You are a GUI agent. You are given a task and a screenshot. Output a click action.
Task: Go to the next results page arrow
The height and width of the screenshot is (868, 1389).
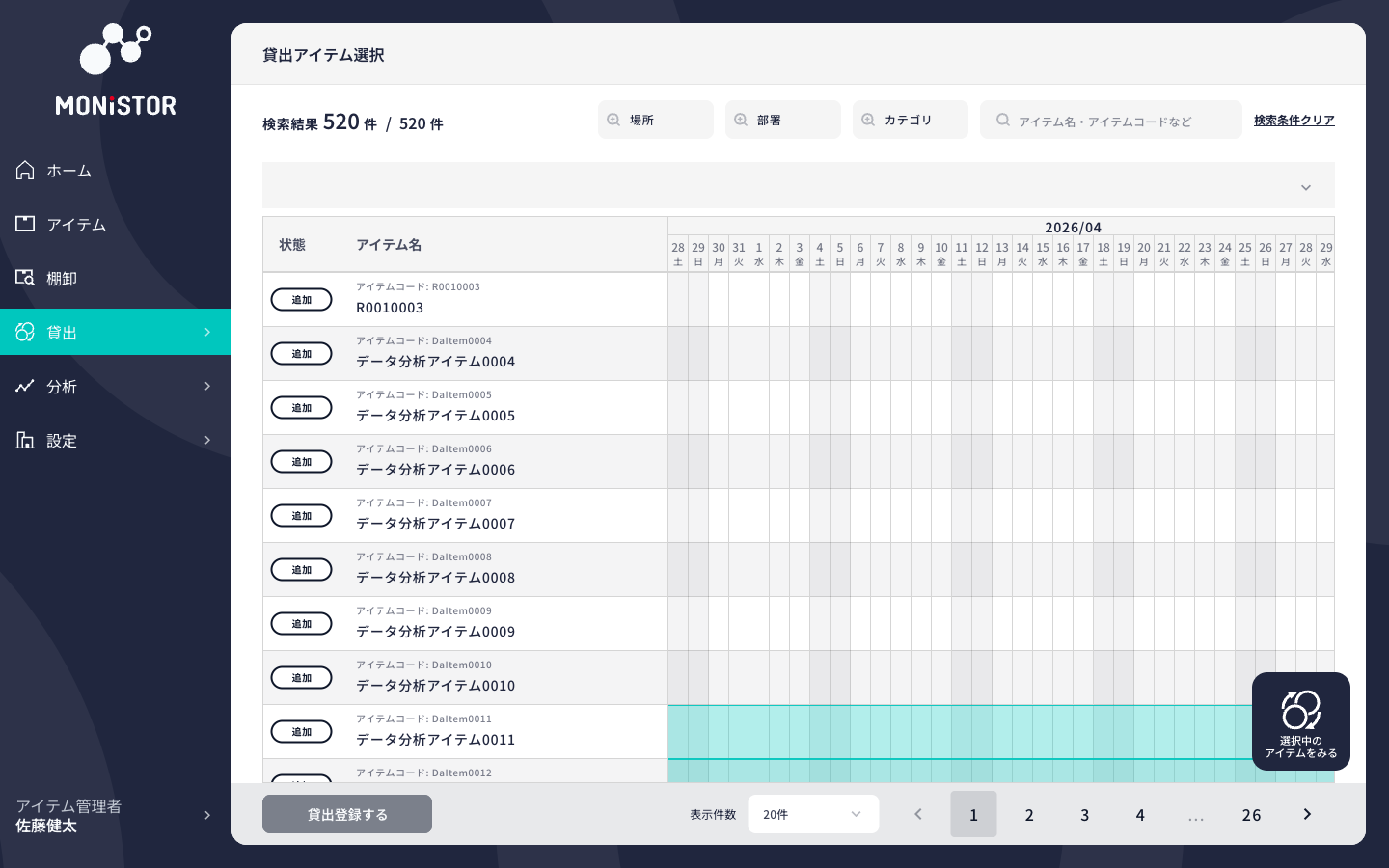(x=1307, y=815)
